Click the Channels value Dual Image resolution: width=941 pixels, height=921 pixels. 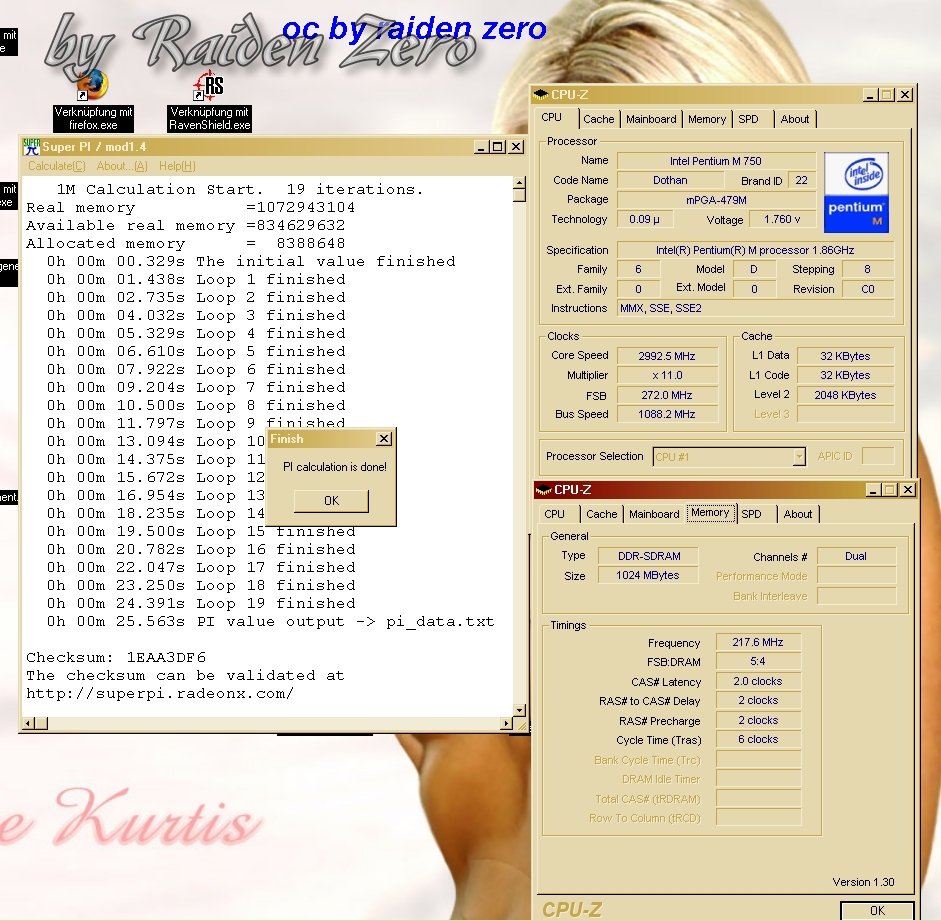856,556
